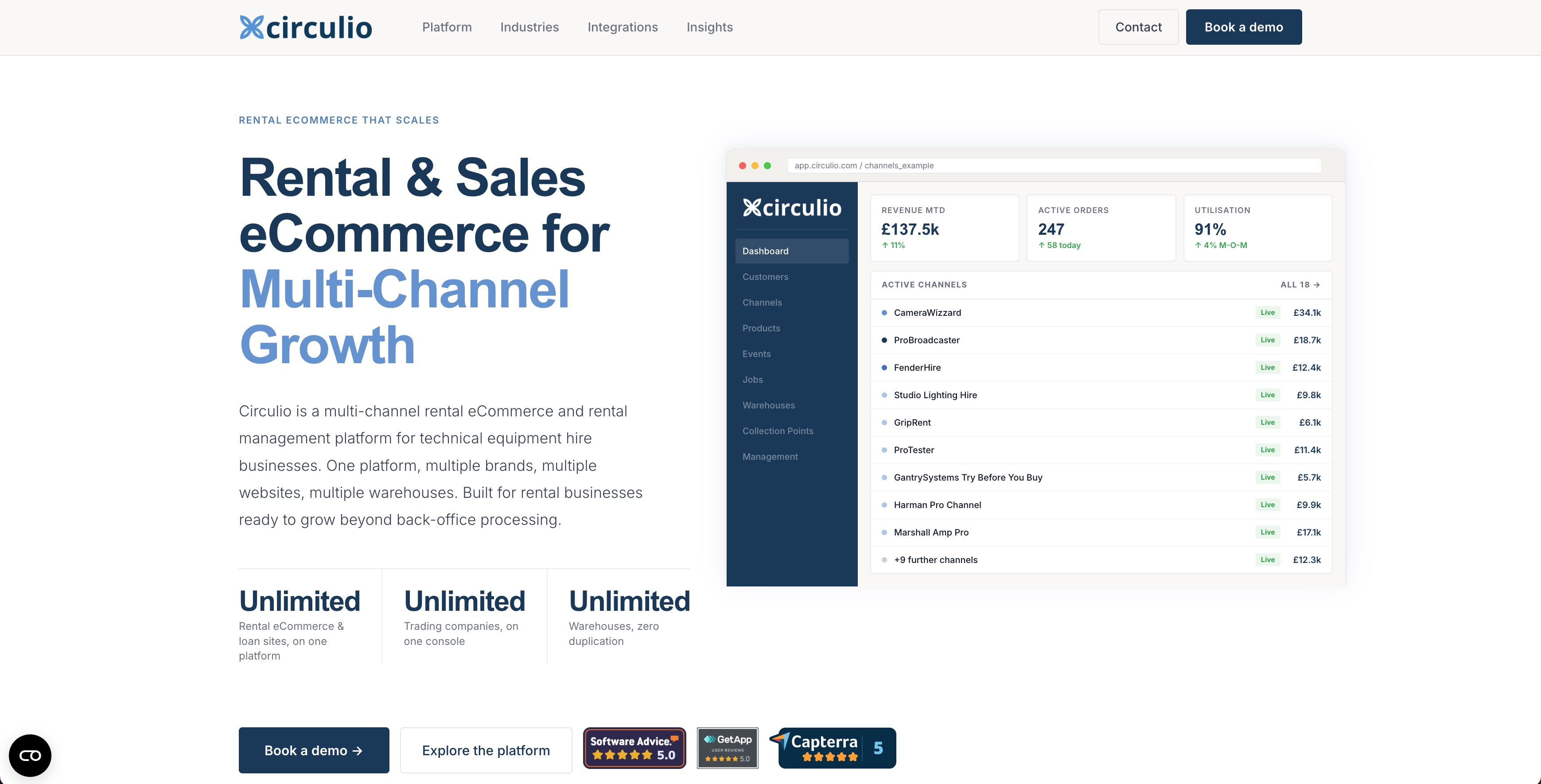Click Explore the platform
Viewport: 1541px width, 784px height.
(x=486, y=750)
